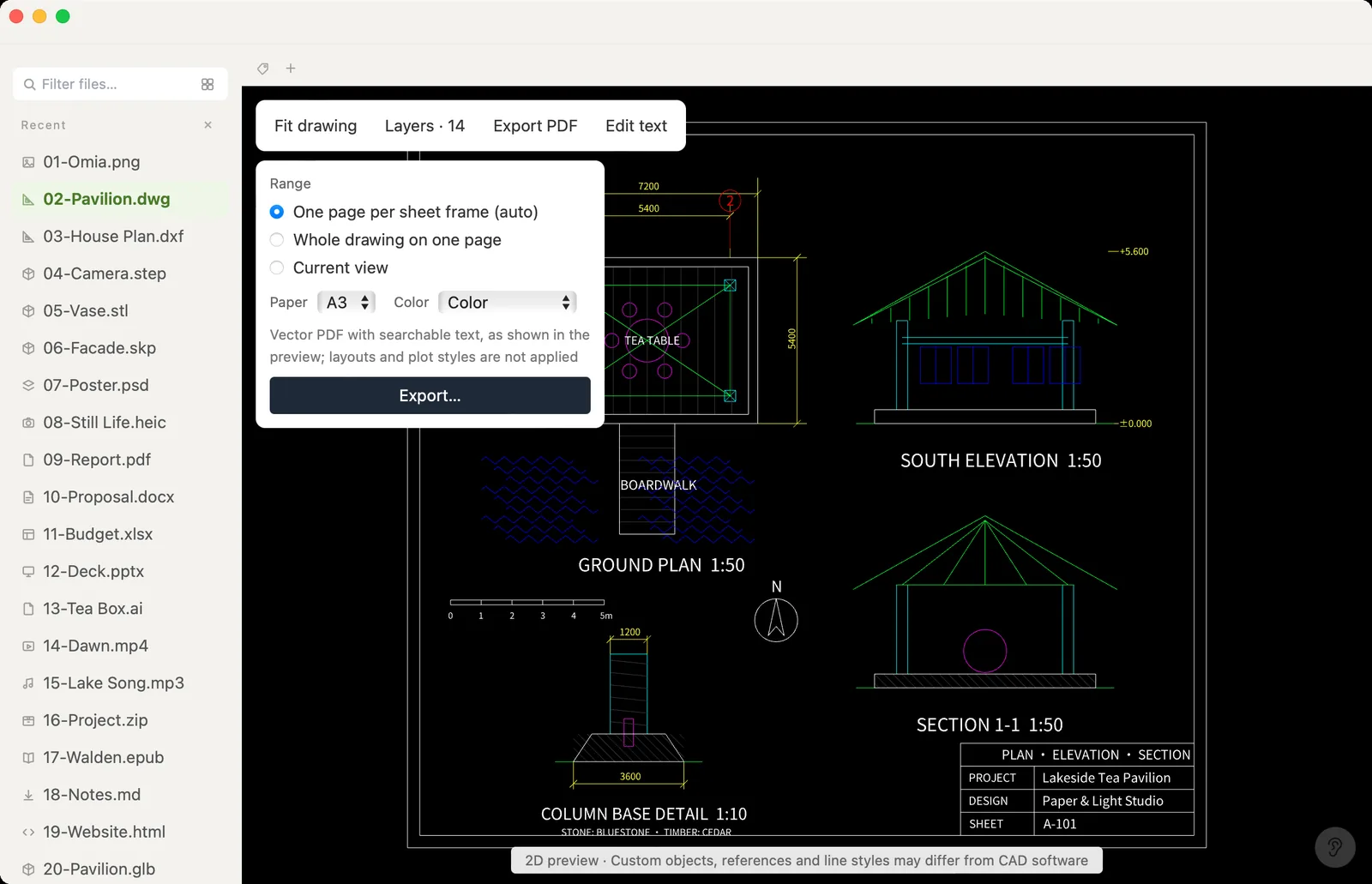Open the A3 paper size dropdown
The image size is (1372, 884).
coord(346,303)
